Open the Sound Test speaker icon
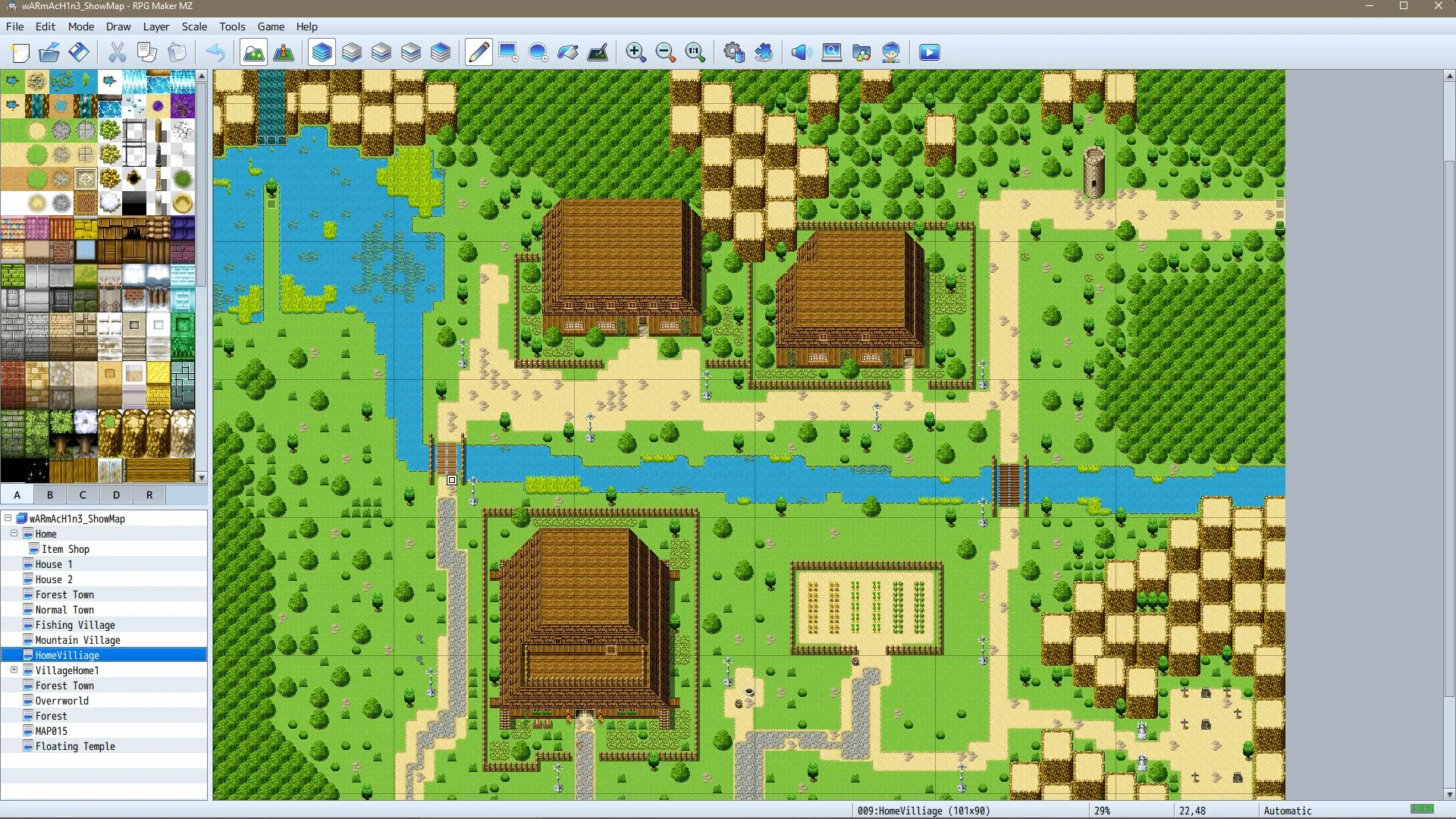The image size is (1456, 819). [802, 52]
